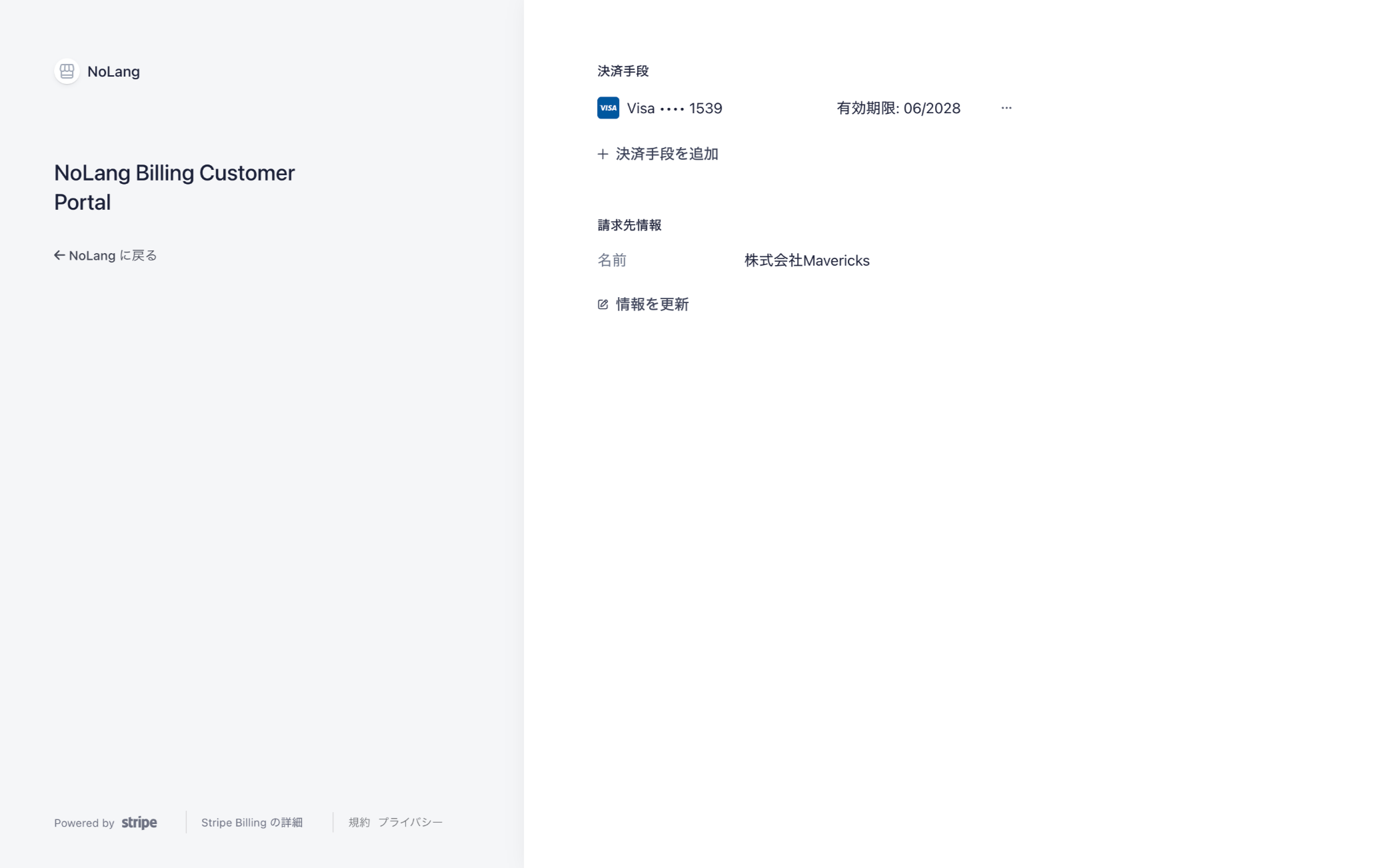Screen dimensions: 1381x868
Task: Click 情報を更新 to update billing info
Action: click(652, 304)
